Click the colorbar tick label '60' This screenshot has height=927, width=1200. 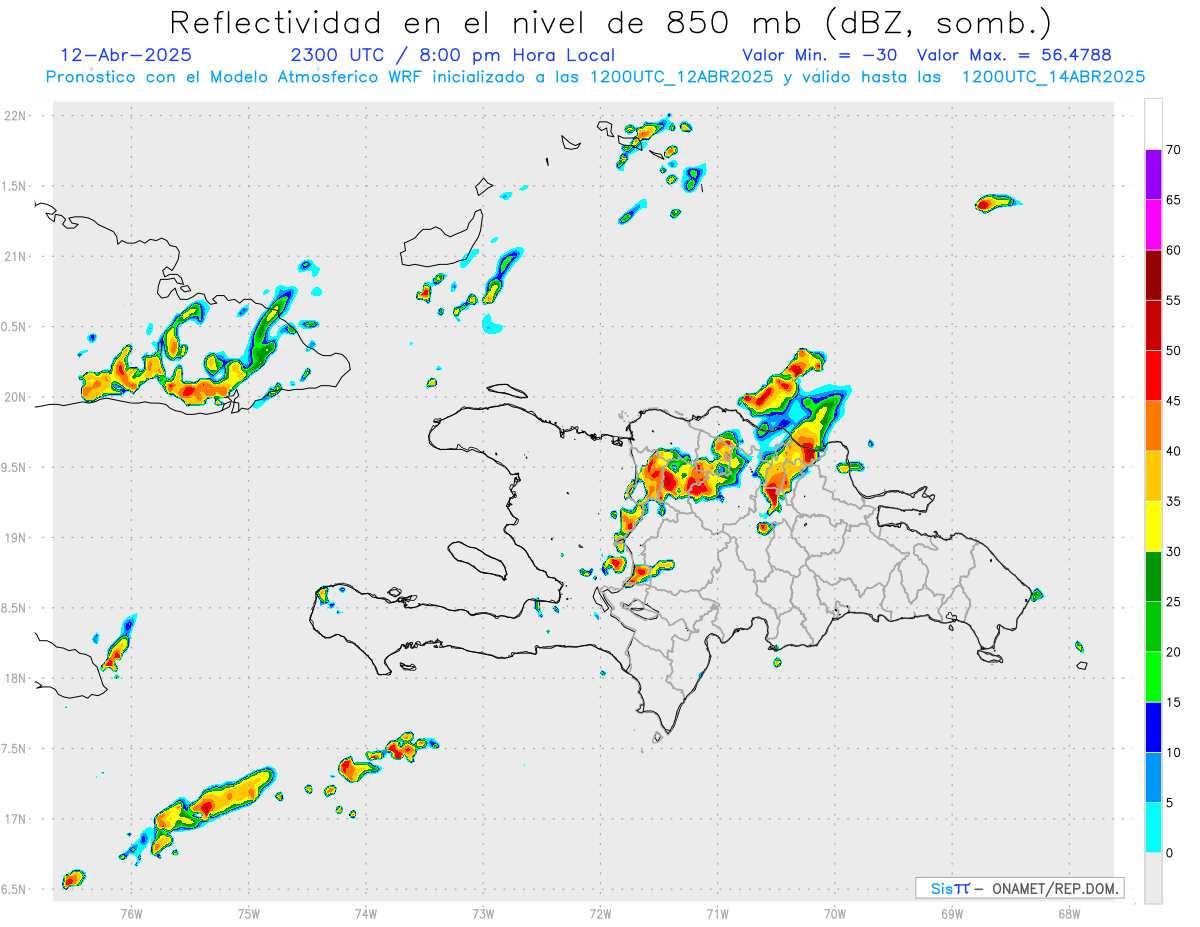tap(1174, 250)
